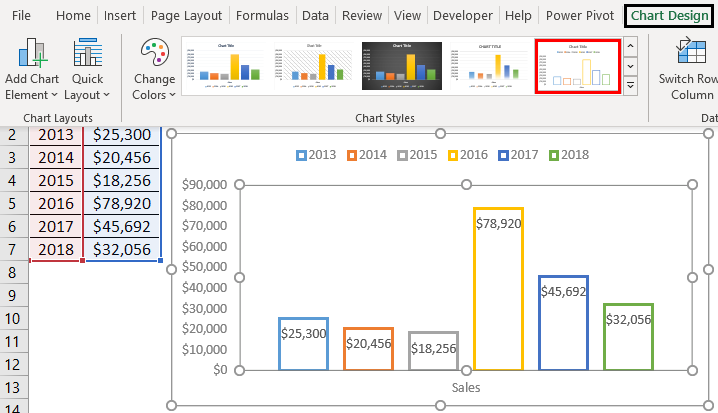Select row header 5
718x413 pixels.
point(14,203)
